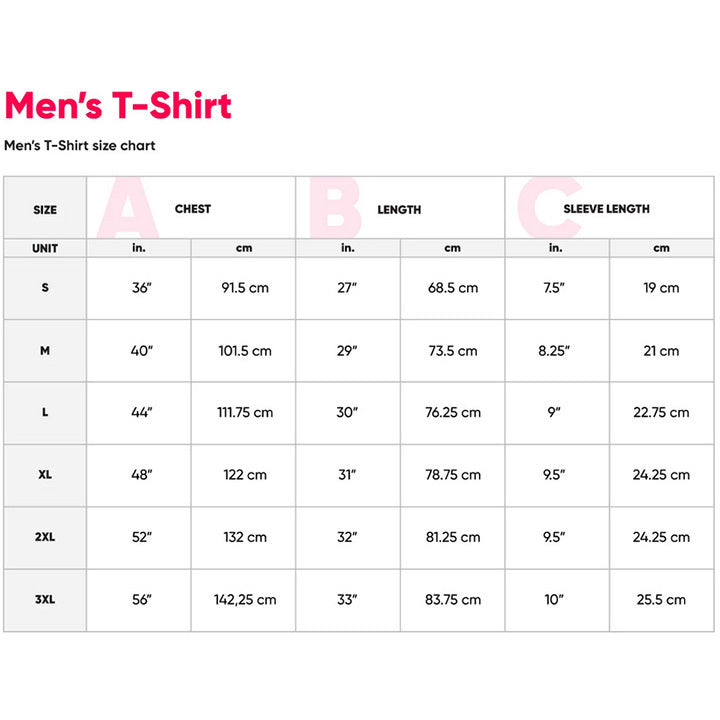Select the 8.25″ sleeve length cell
This screenshot has width=720, height=720.
[554, 351]
